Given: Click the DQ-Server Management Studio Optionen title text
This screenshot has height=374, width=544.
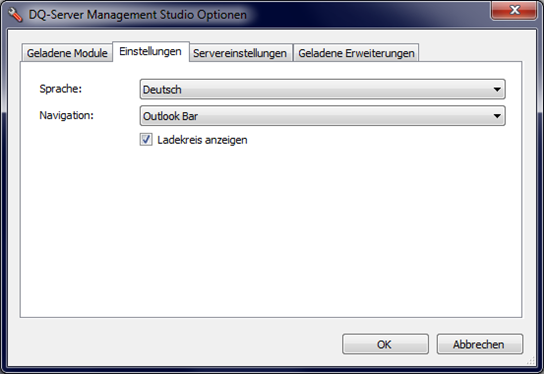Looking at the screenshot, I should click(x=137, y=15).
